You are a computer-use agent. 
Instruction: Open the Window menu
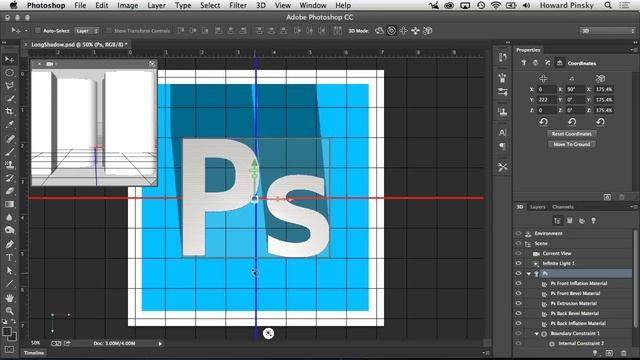click(x=313, y=5)
